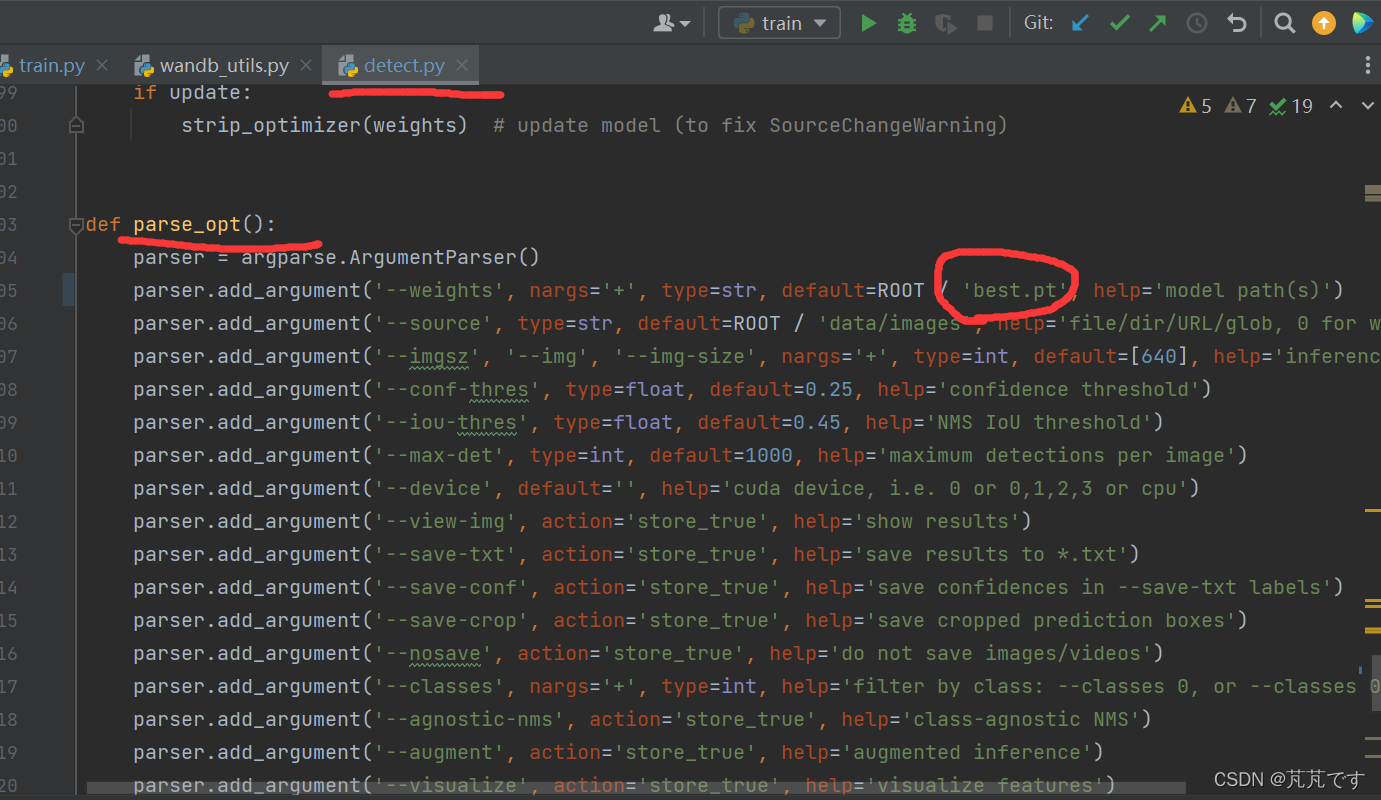This screenshot has width=1381, height=800.
Task: Close the wandb_utils.py tab
Action: (306, 66)
